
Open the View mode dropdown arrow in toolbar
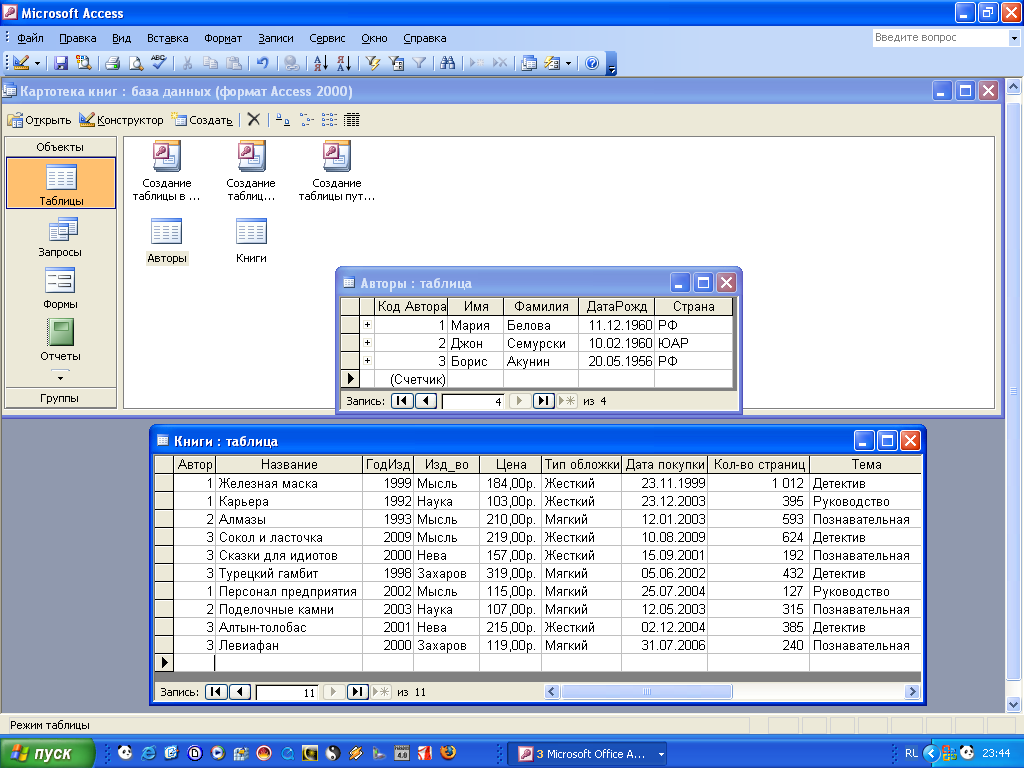[x=38, y=63]
